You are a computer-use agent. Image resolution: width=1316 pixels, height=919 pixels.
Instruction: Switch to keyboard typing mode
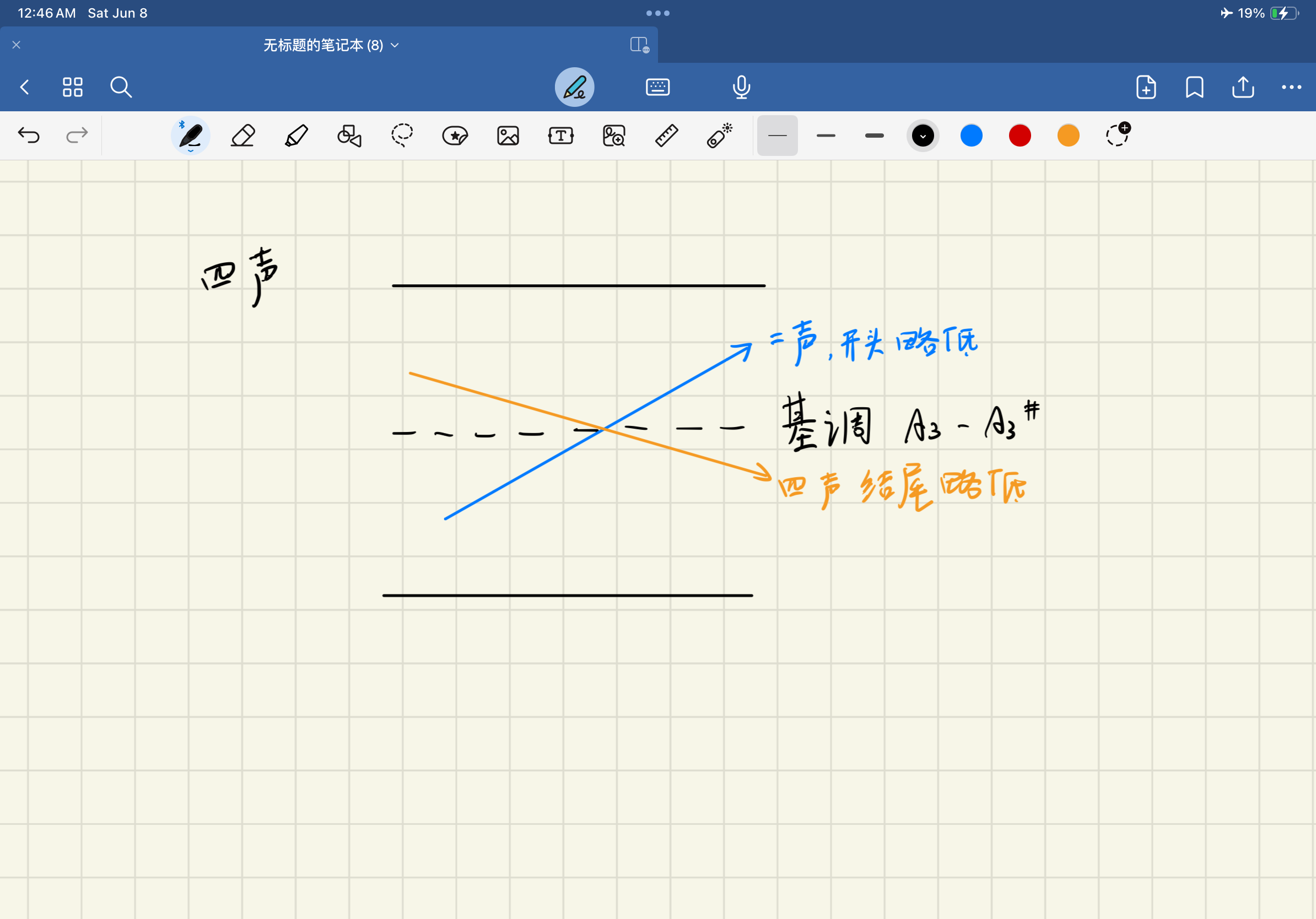click(x=657, y=87)
